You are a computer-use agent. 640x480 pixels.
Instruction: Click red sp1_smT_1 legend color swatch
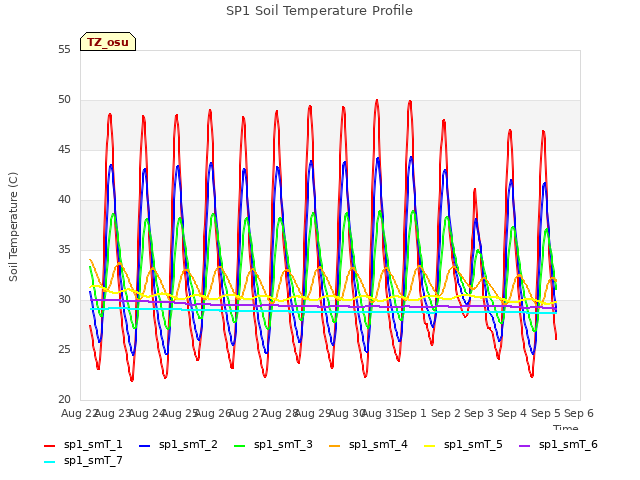pos(49,446)
